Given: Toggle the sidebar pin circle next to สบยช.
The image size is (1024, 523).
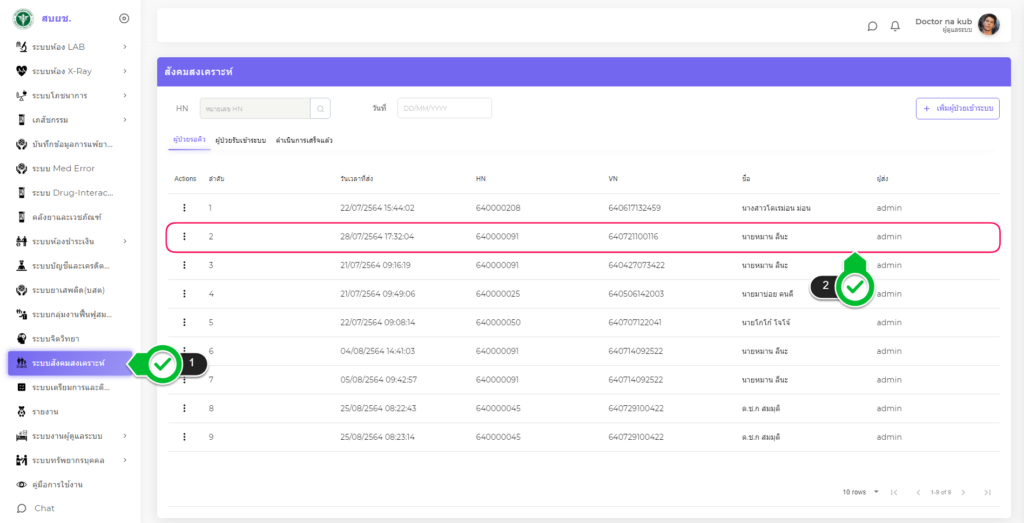Looking at the screenshot, I should 124,18.
